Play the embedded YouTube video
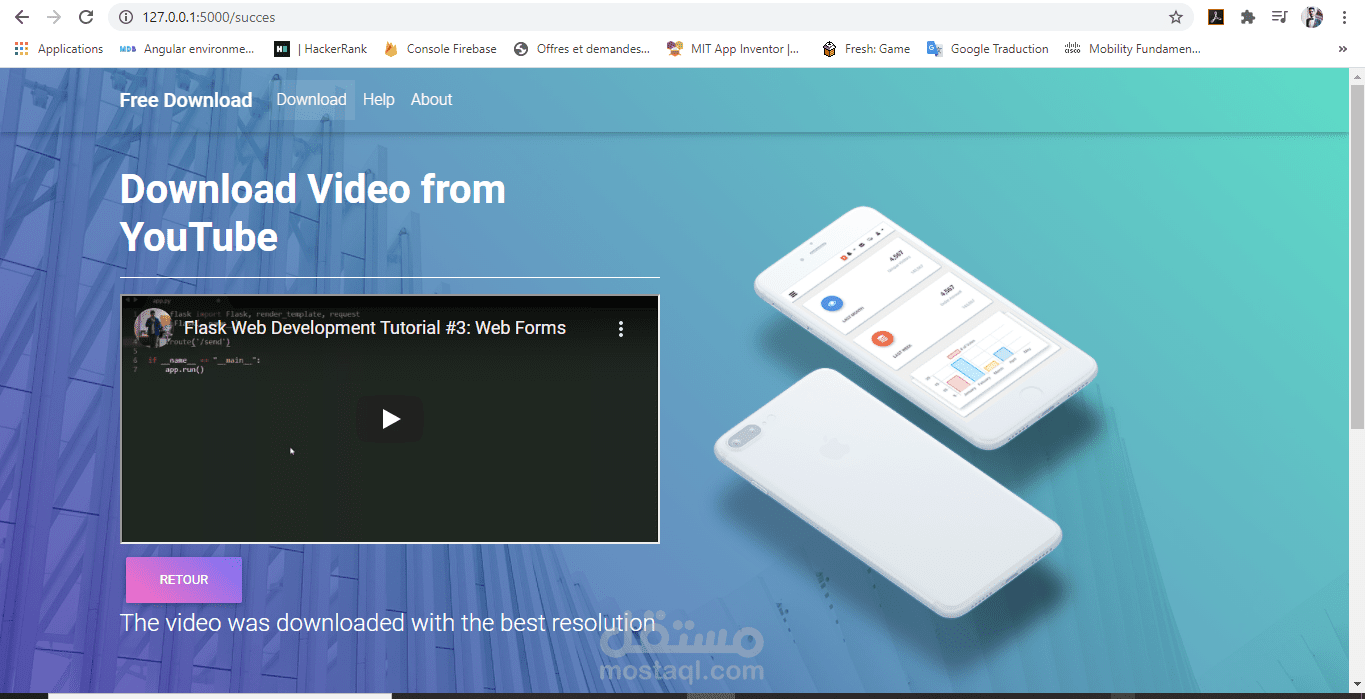The height and width of the screenshot is (699, 1365). 390,419
